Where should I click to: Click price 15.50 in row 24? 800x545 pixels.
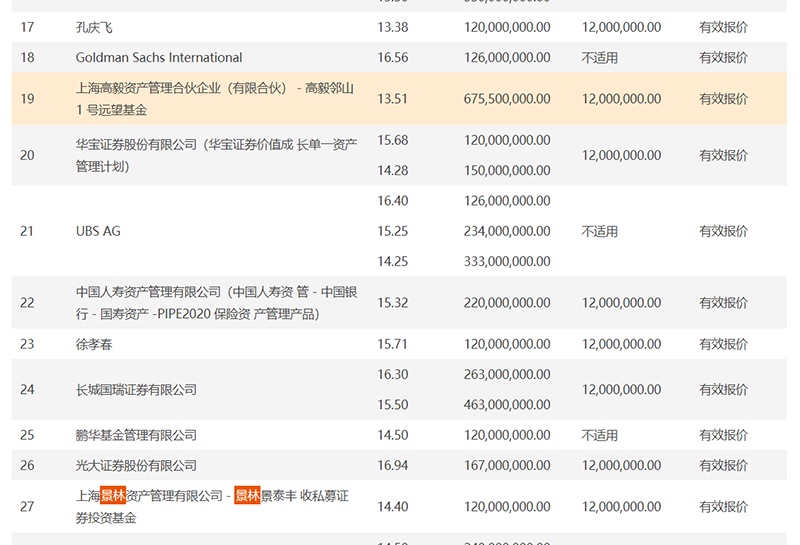click(392, 405)
